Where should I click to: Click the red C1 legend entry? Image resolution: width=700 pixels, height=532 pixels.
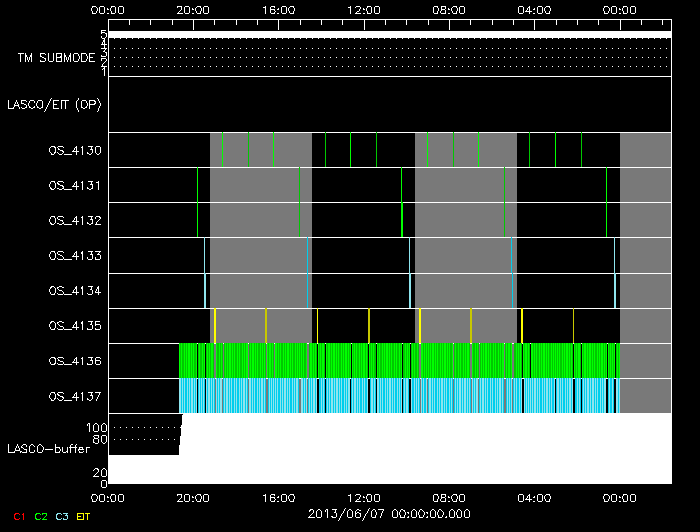pos(19,516)
